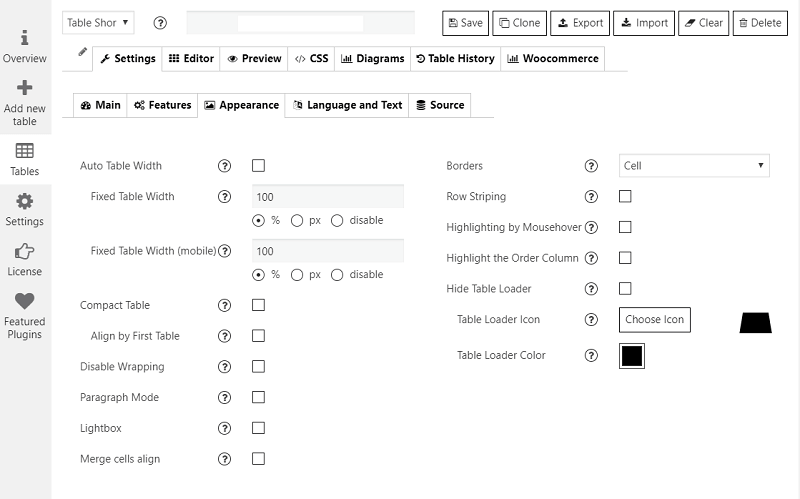Select px radio for Fixed Table Width
800x499 pixels.
297,220
